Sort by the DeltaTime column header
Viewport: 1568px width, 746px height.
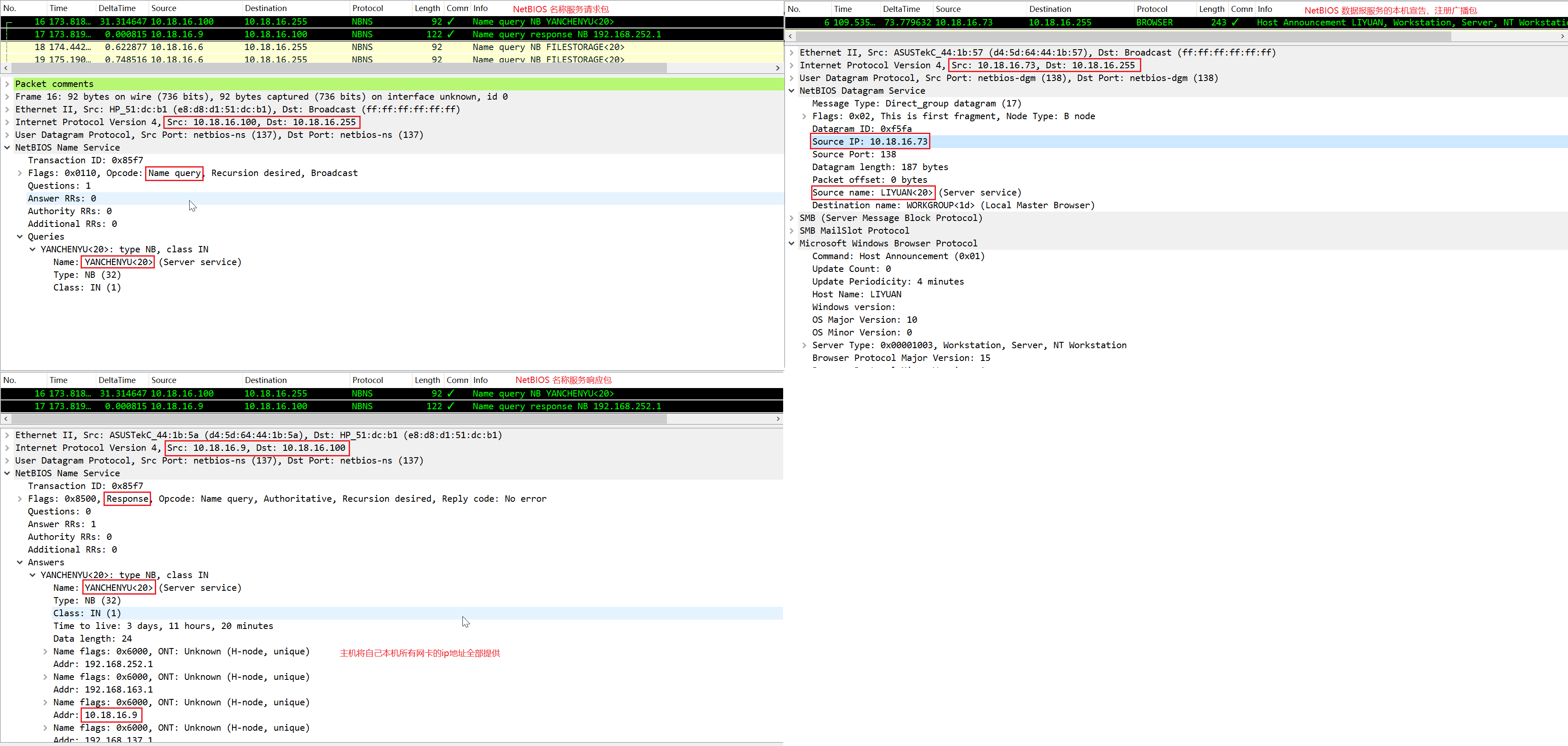point(117,8)
